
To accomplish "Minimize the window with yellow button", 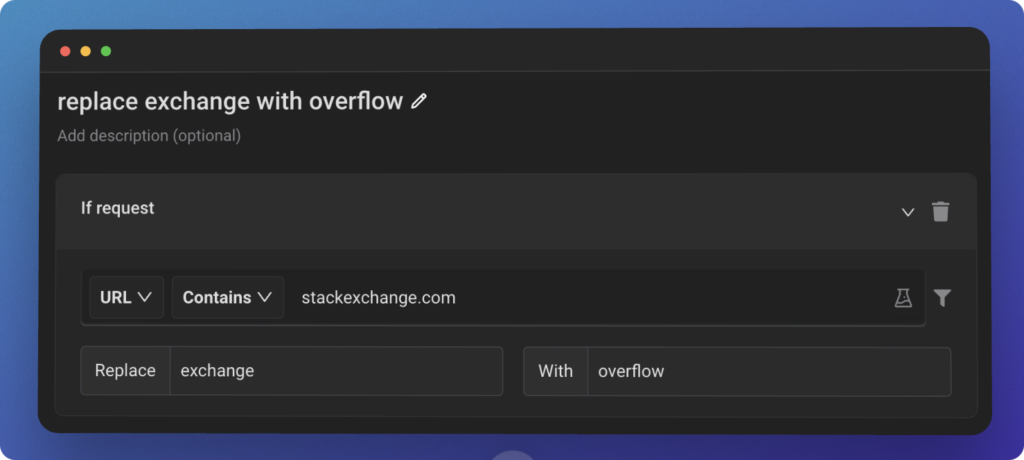I will 86,51.
